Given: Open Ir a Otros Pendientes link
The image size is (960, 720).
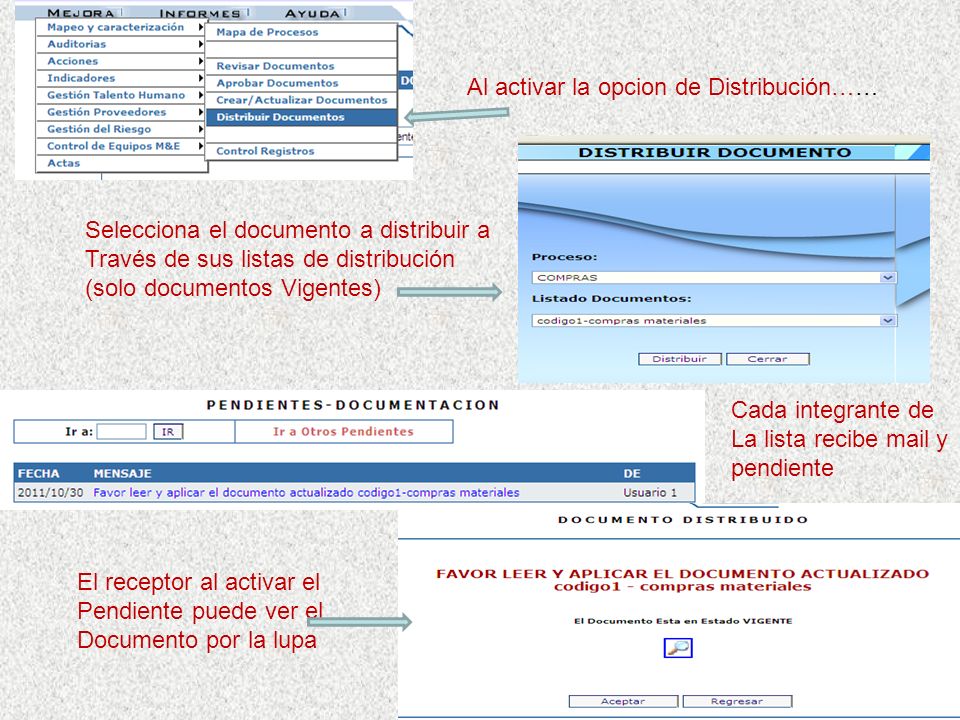Looking at the screenshot, I should [x=343, y=432].
